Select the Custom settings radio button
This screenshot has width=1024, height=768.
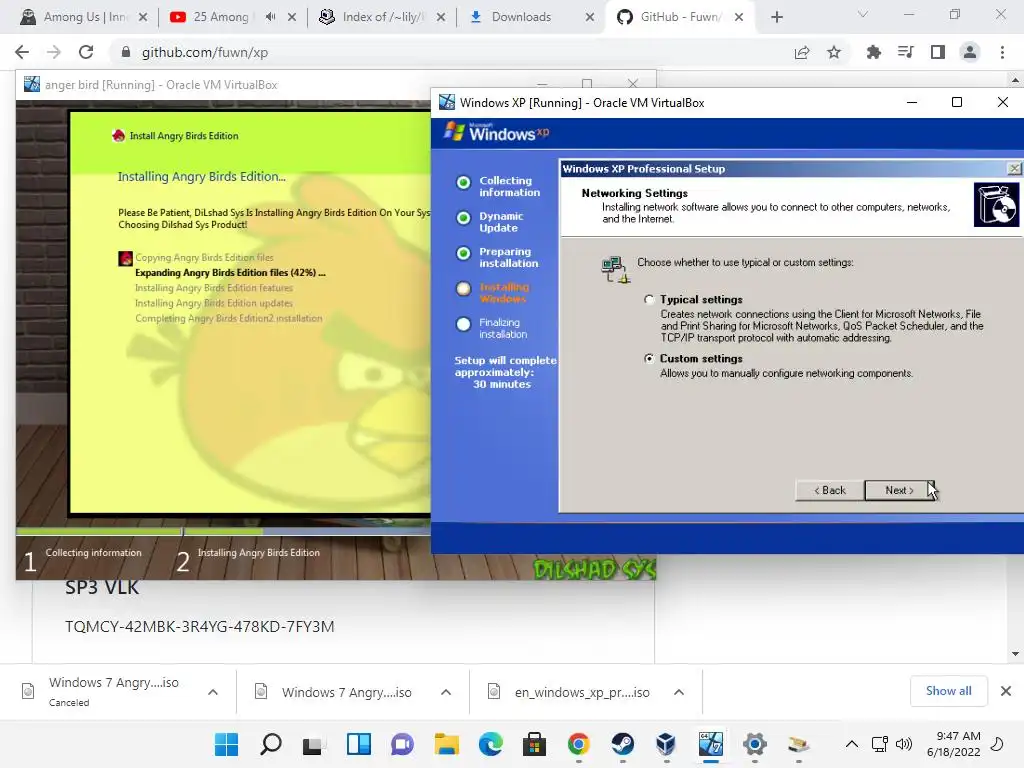tap(648, 359)
